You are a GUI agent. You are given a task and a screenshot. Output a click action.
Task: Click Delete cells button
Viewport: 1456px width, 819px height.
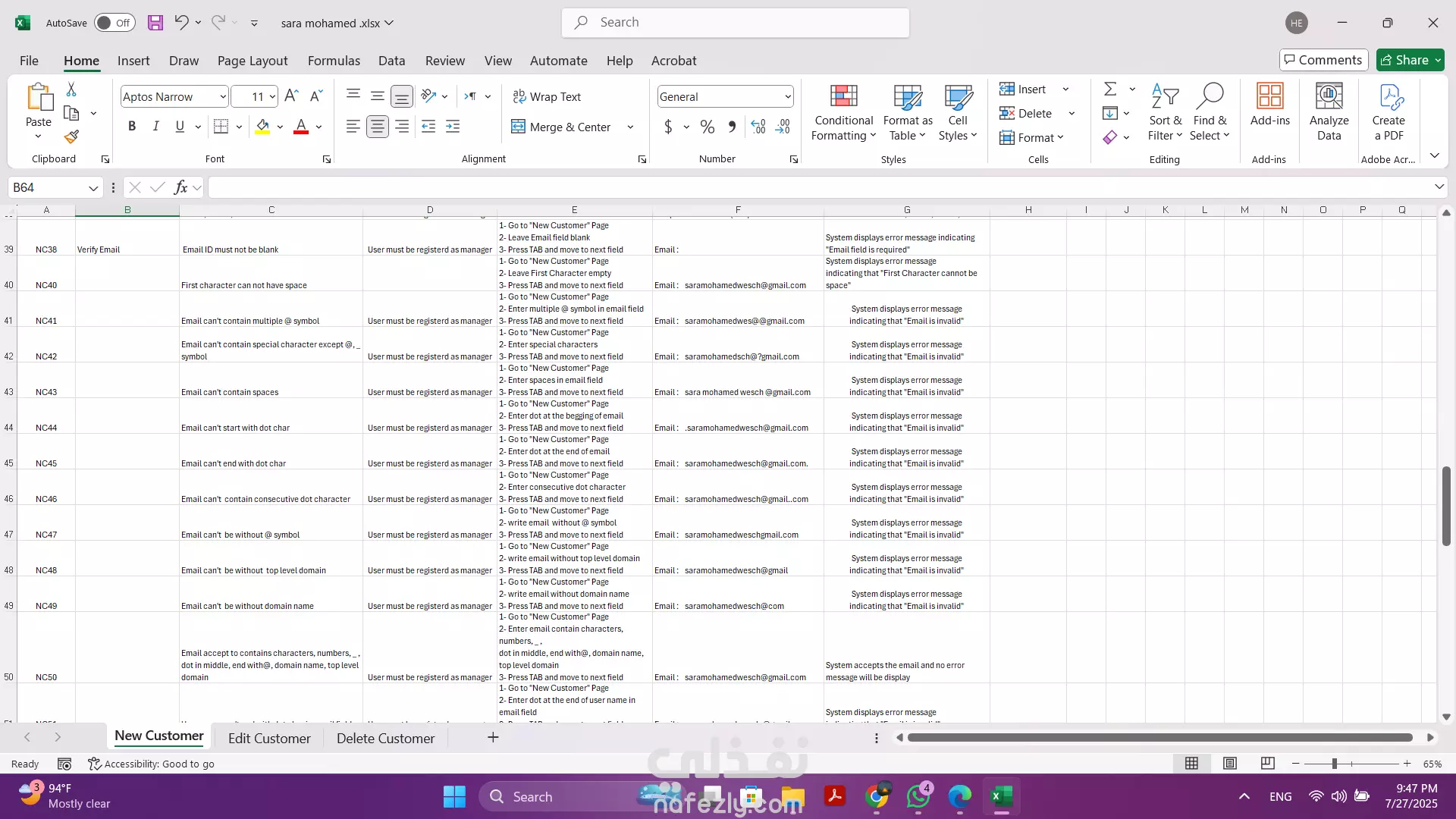pos(1026,113)
